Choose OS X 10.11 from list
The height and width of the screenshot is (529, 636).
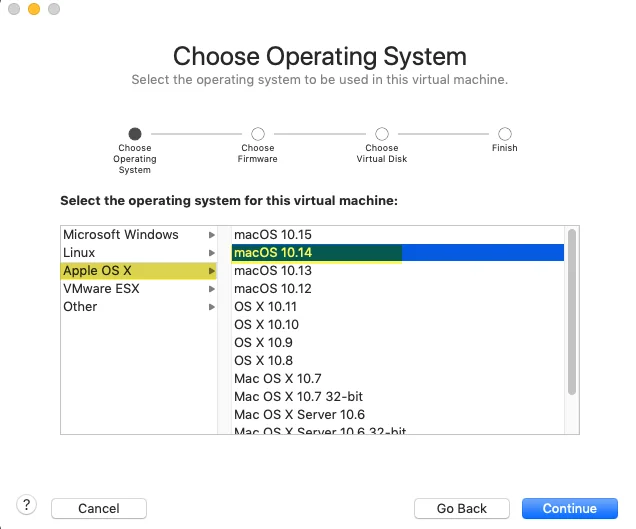[398, 307]
